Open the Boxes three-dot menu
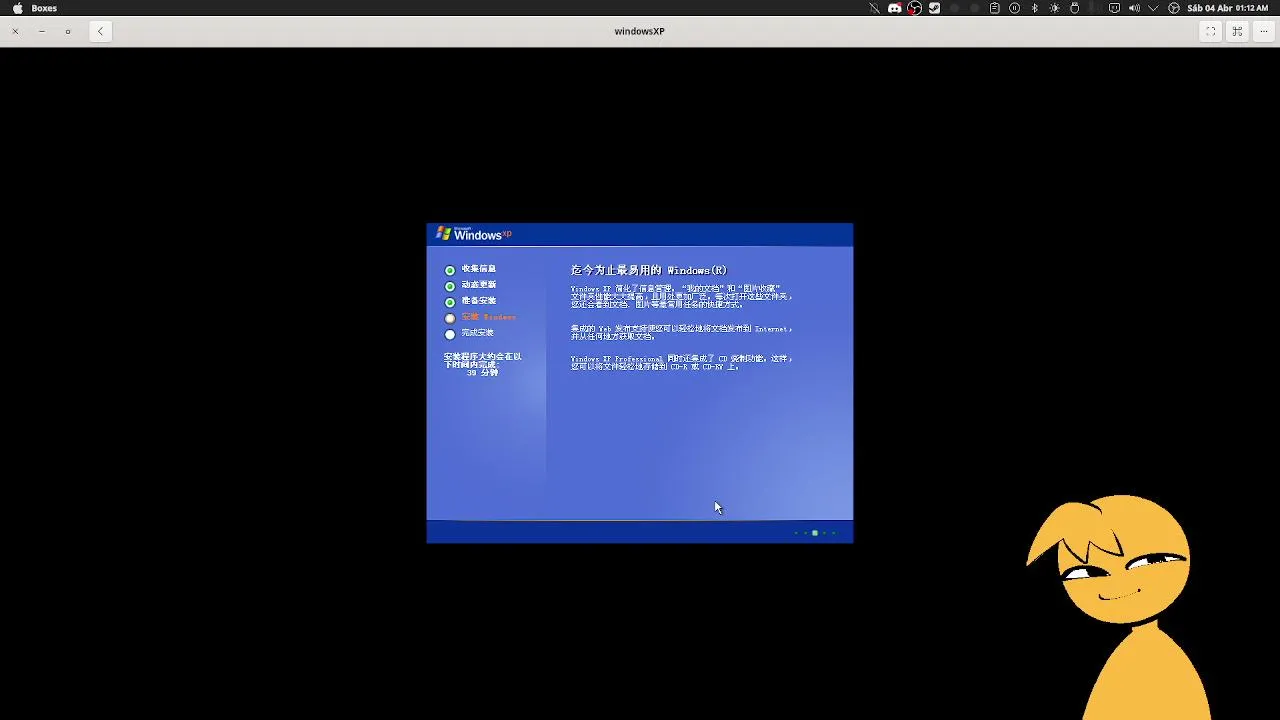 [1264, 31]
